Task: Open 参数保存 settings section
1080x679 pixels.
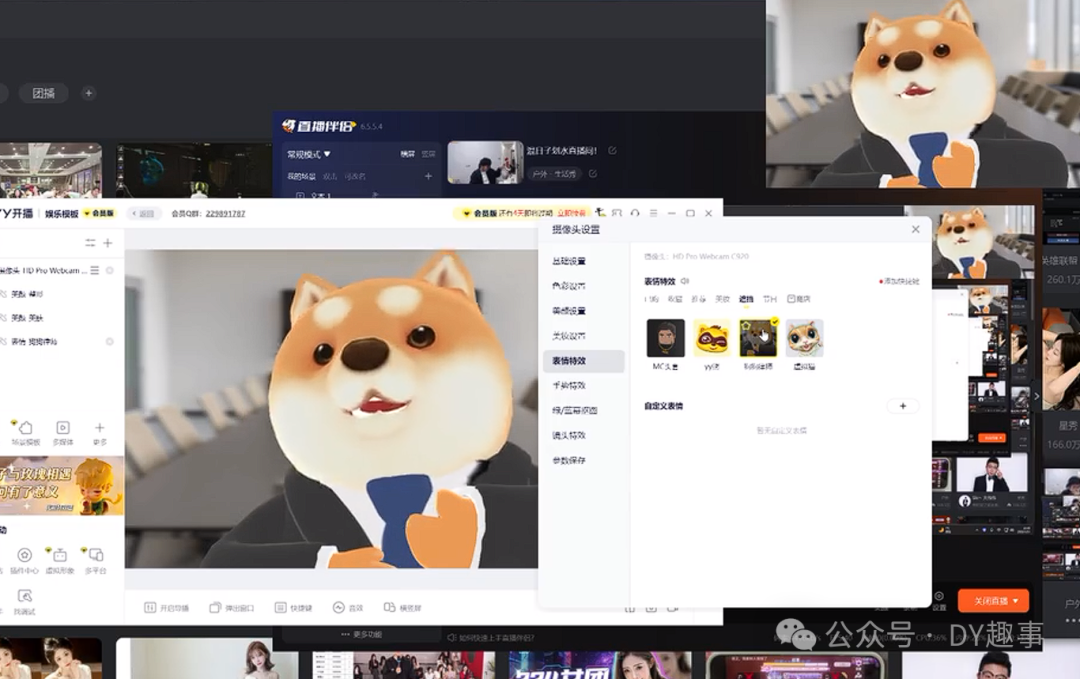Action: pos(568,460)
